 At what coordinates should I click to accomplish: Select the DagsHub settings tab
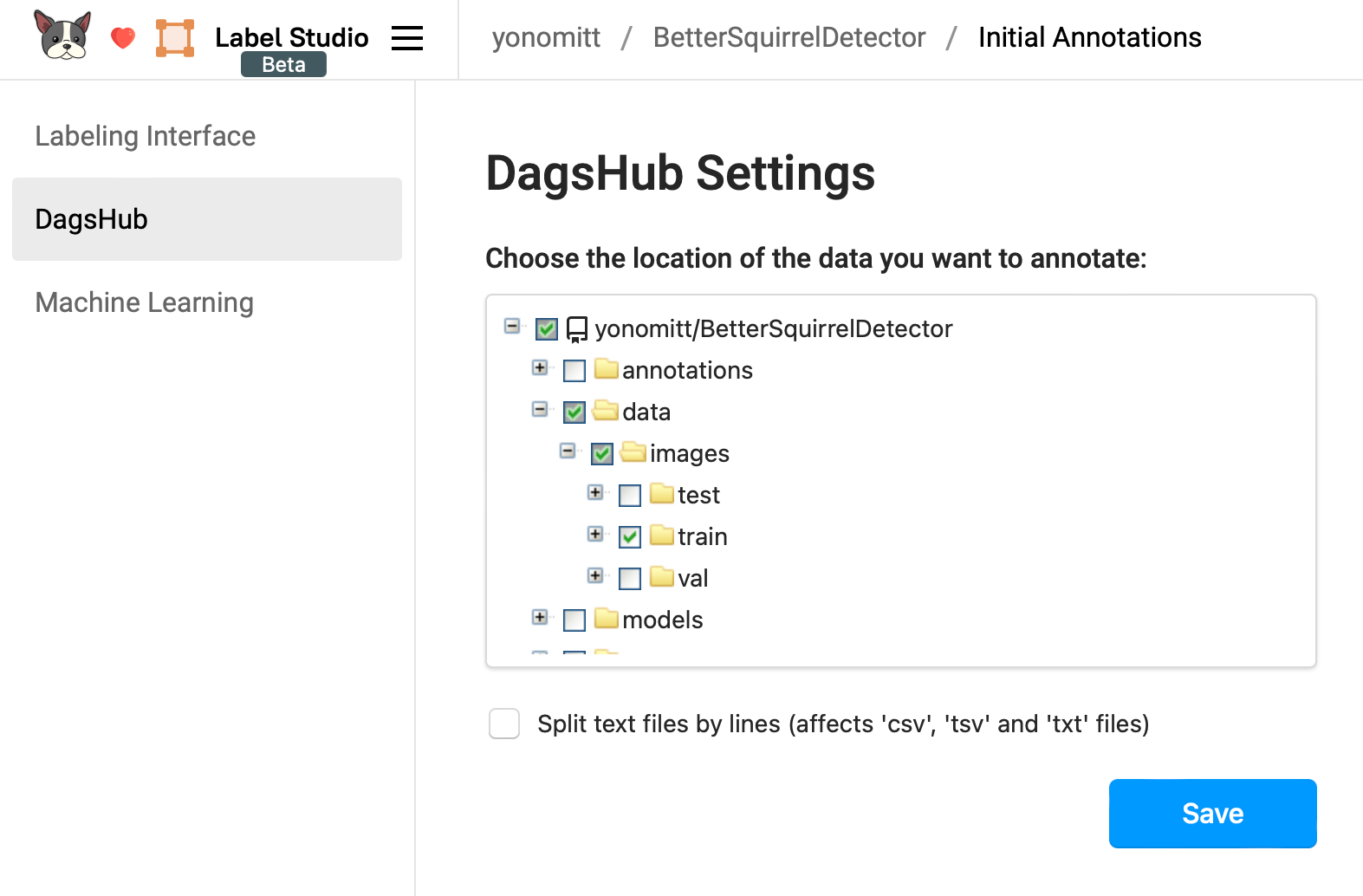tap(207, 219)
